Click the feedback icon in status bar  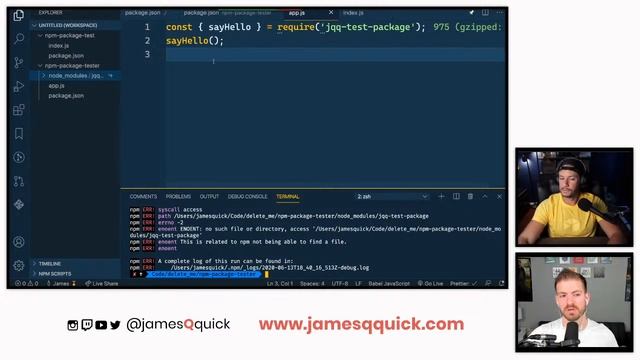(x=488, y=283)
